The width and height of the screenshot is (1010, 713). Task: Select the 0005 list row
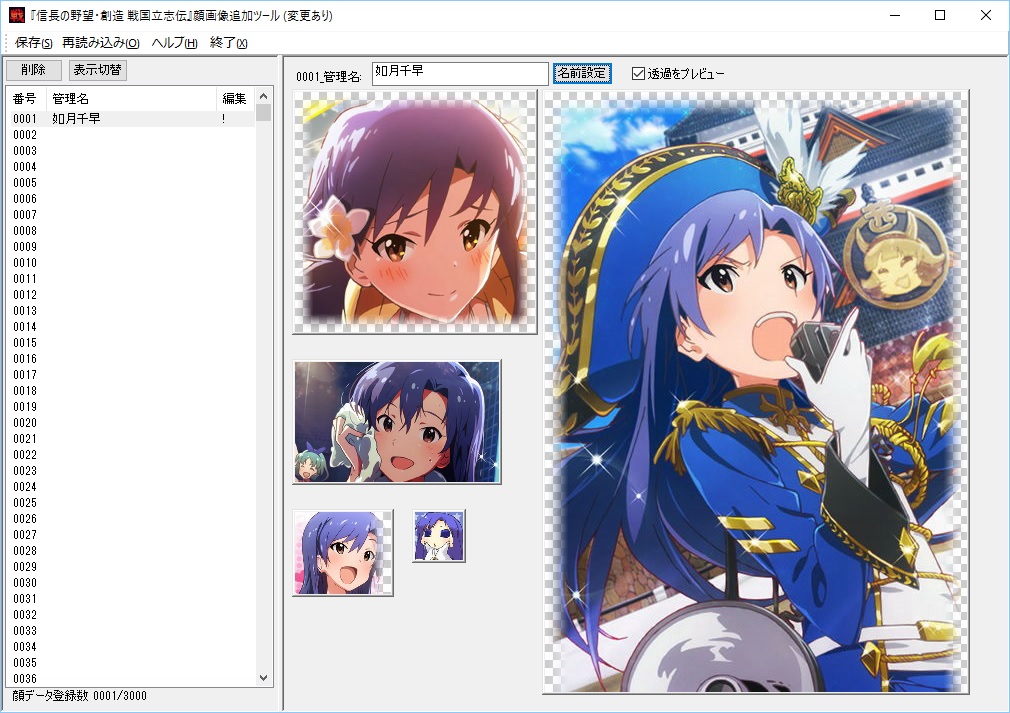point(131,183)
